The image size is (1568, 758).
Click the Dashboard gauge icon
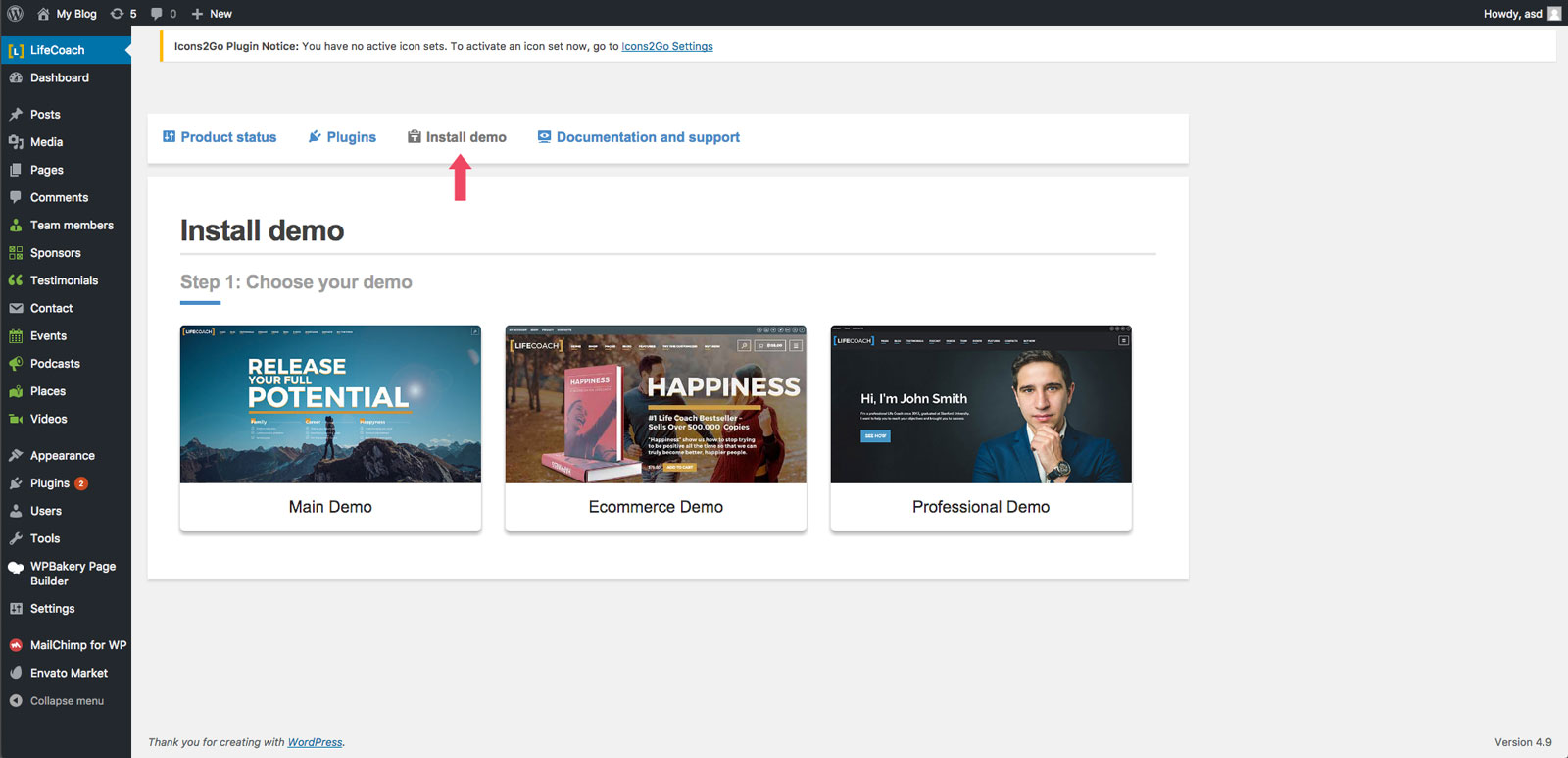click(16, 77)
